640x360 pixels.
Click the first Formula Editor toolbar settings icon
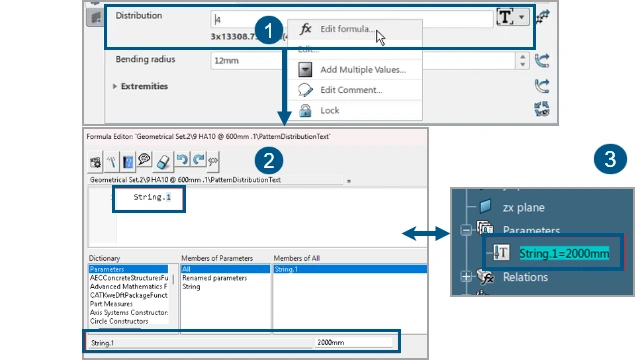pos(96,162)
